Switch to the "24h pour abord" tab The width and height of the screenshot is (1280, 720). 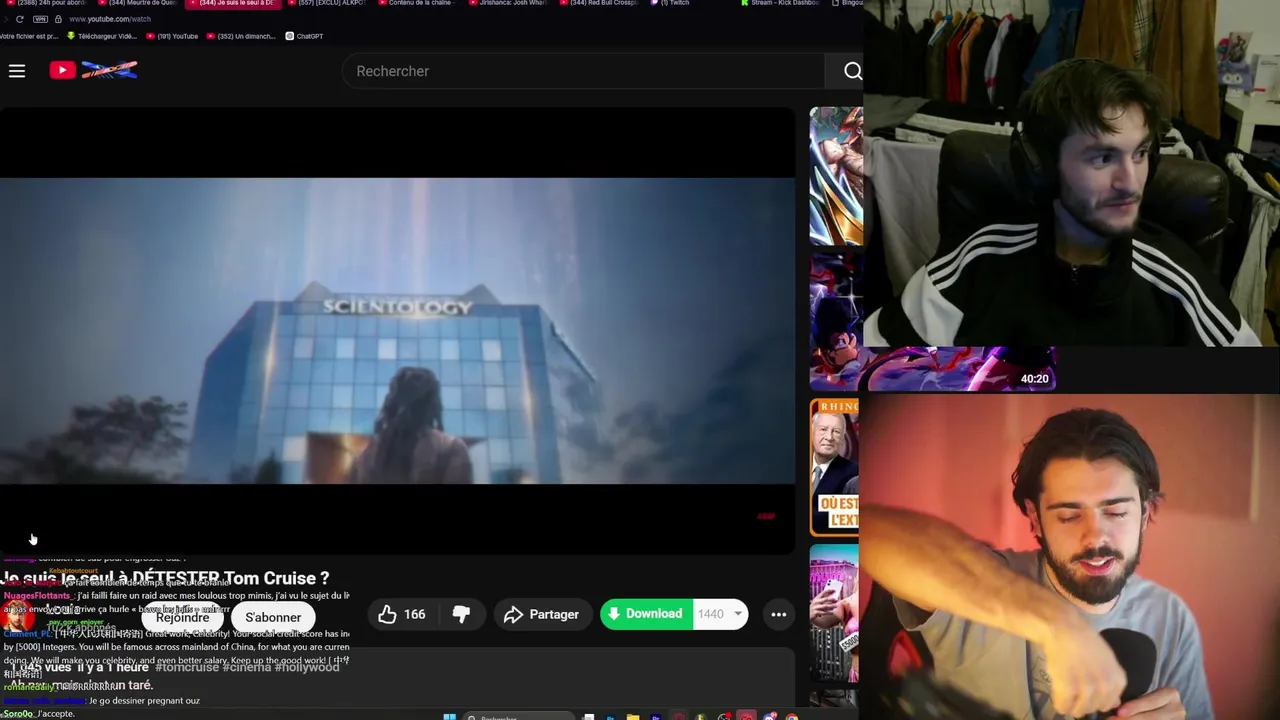point(48,3)
